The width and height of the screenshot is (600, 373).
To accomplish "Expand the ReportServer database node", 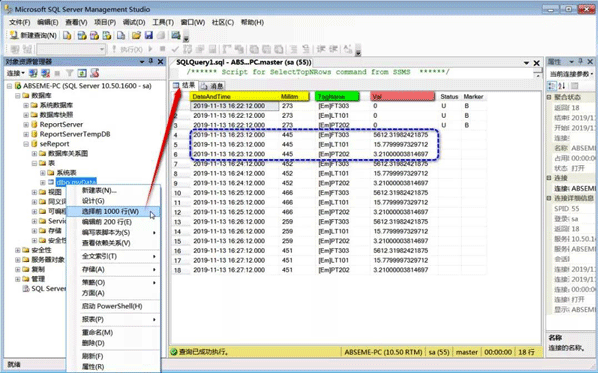I will click(26, 124).
